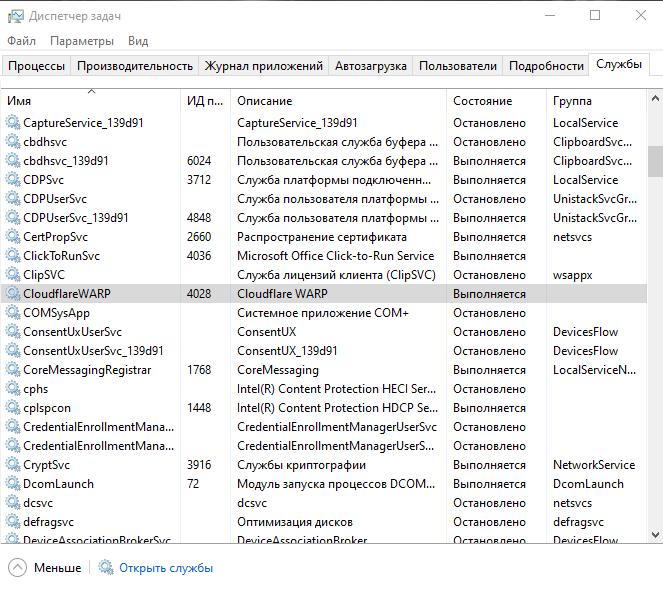Go to the Процессы tab

[37, 66]
